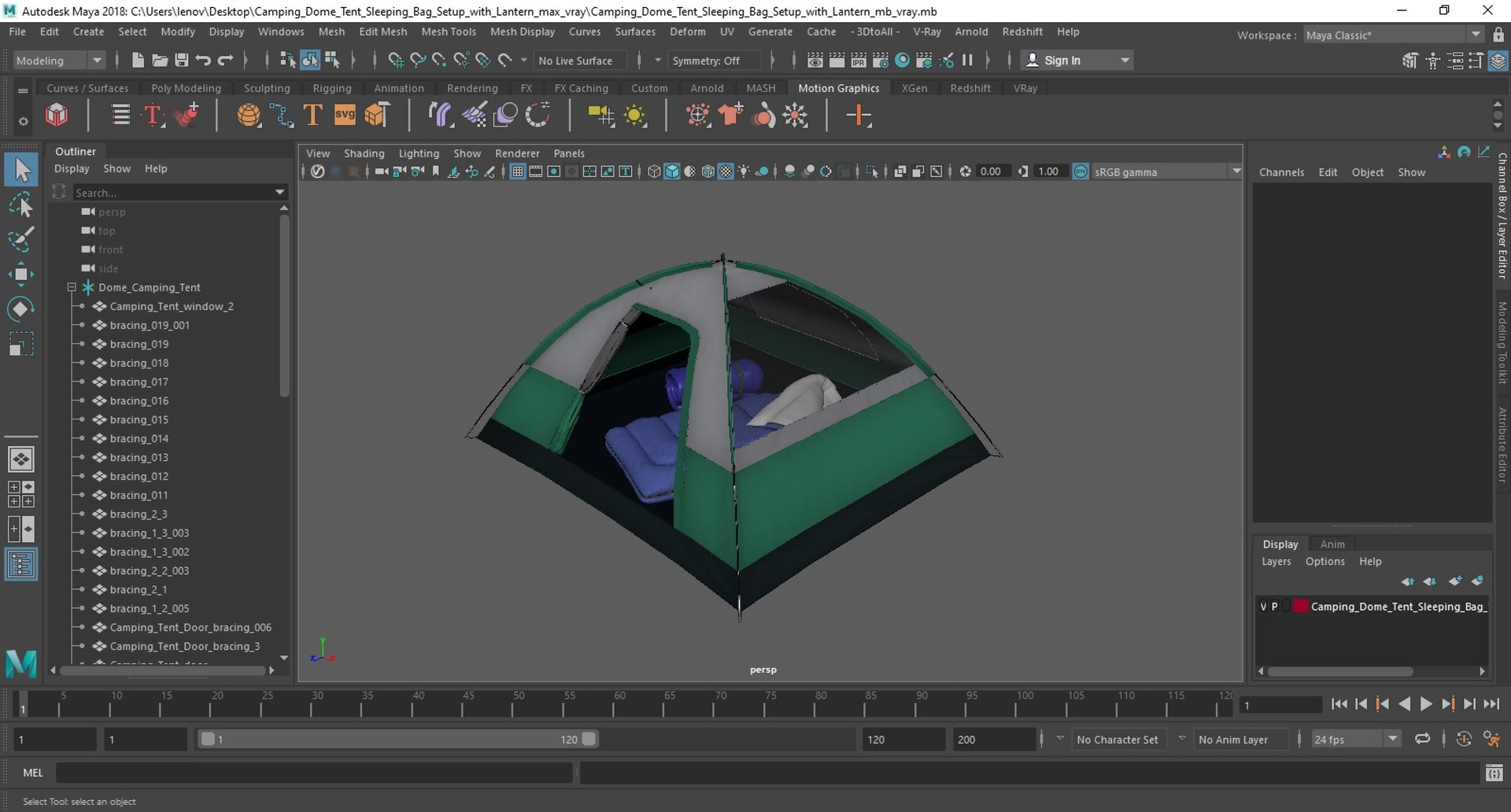The width and height of the screenshot is (1511, 812).
Task: Click the MEL command input field
Action: coord(314,773)
